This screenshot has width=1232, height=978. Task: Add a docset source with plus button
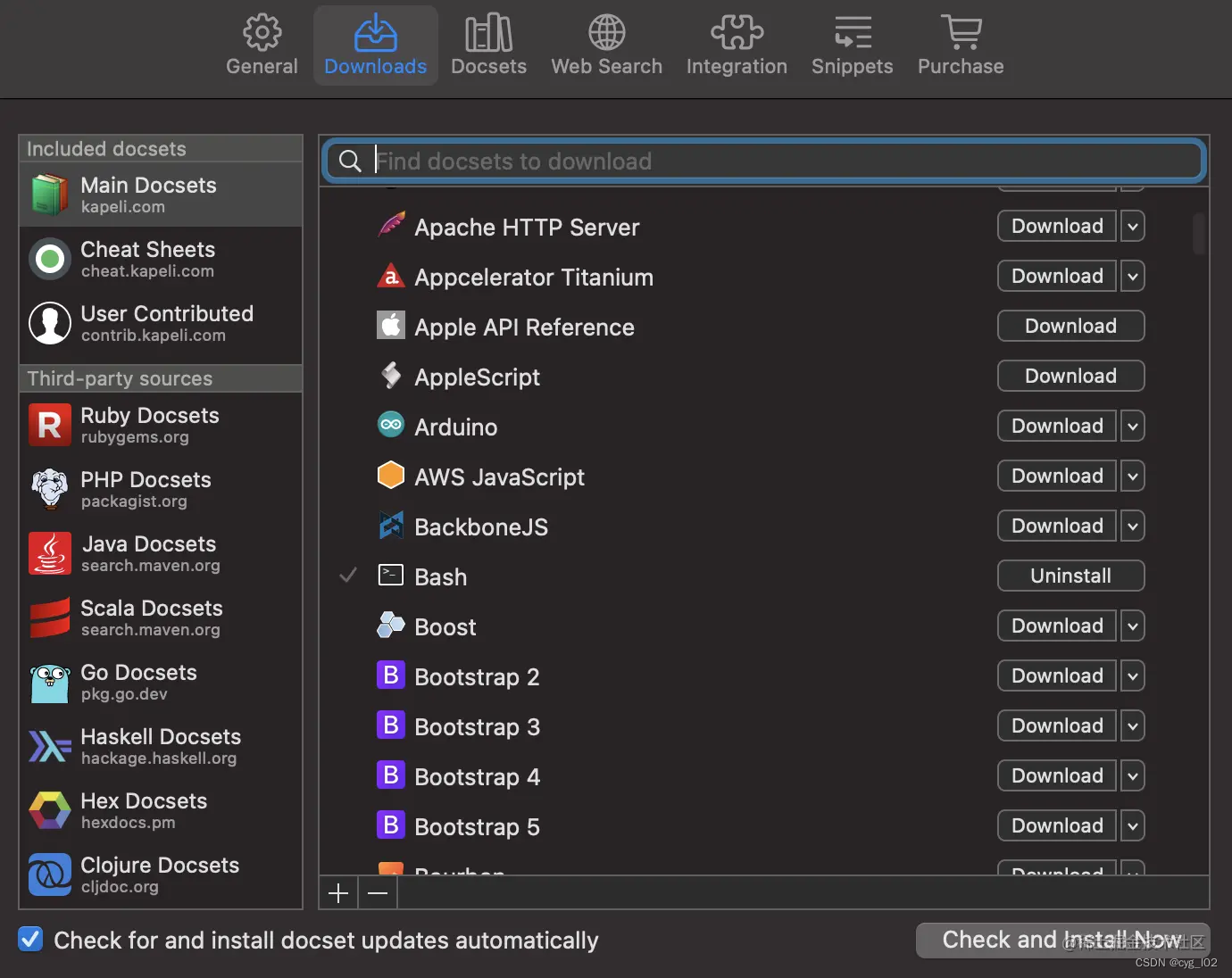(x=338, y=892)
